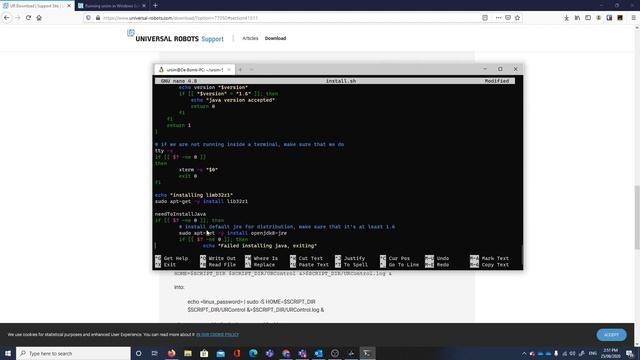Click 'installing libc32z1' echo line
Screen dimensions: 640x360
[194, 195]
